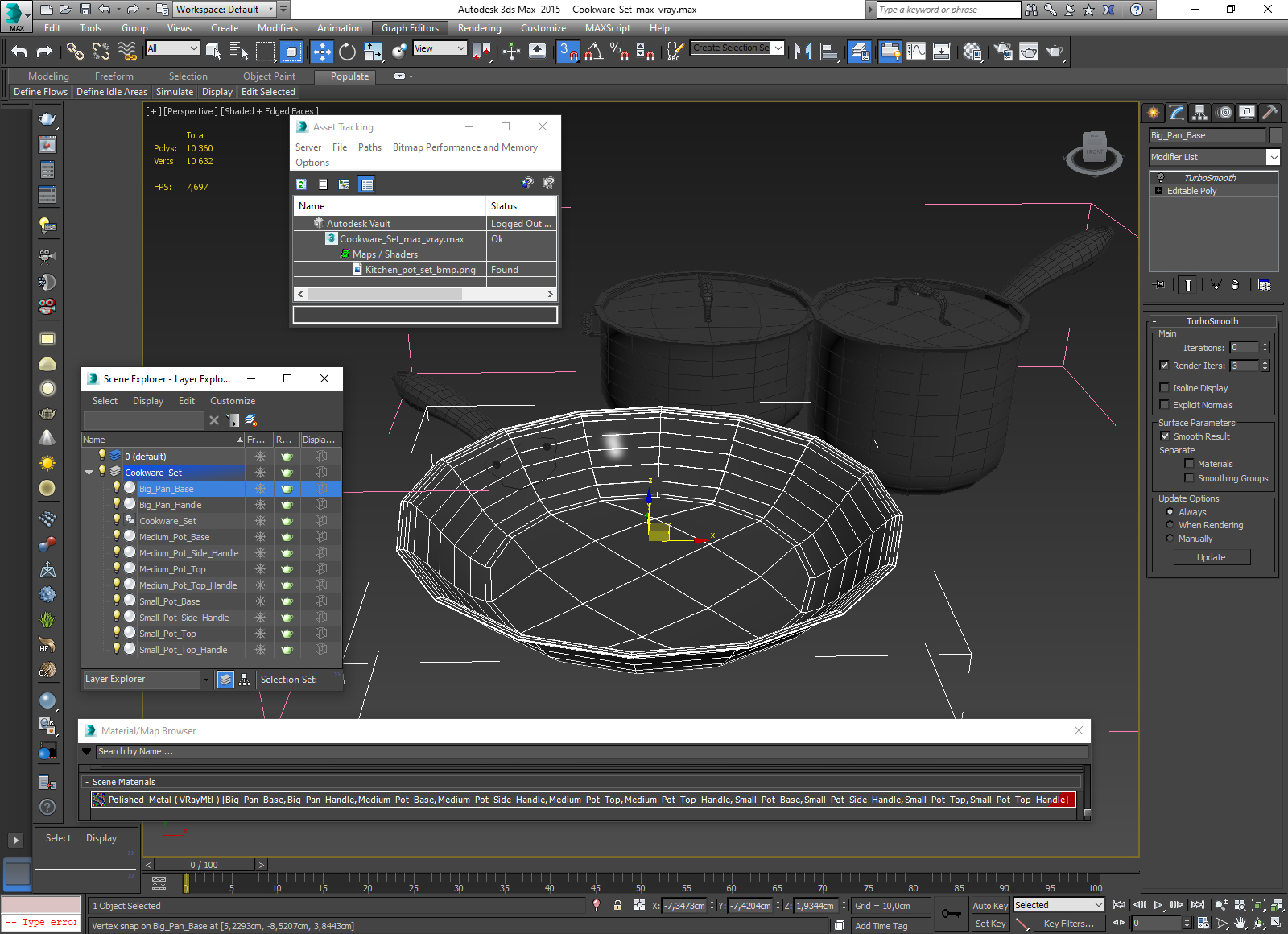
Task: Toggle the selection lock icon in status bar
Action: click(617, 905)
